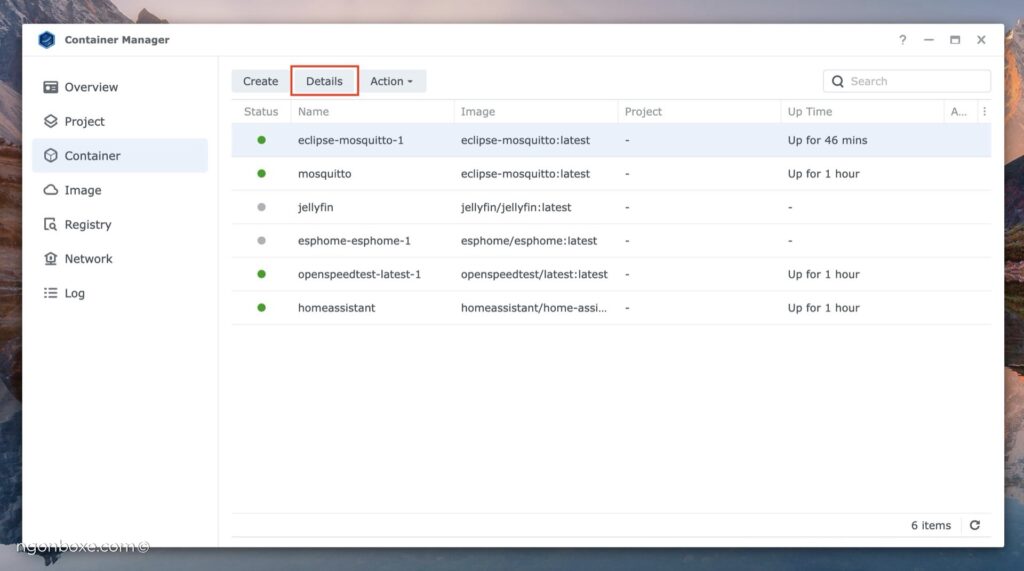The image size is (1024, 571).
Task: Click the Image cloud icon in sidebar
Action: coord(50,190)
